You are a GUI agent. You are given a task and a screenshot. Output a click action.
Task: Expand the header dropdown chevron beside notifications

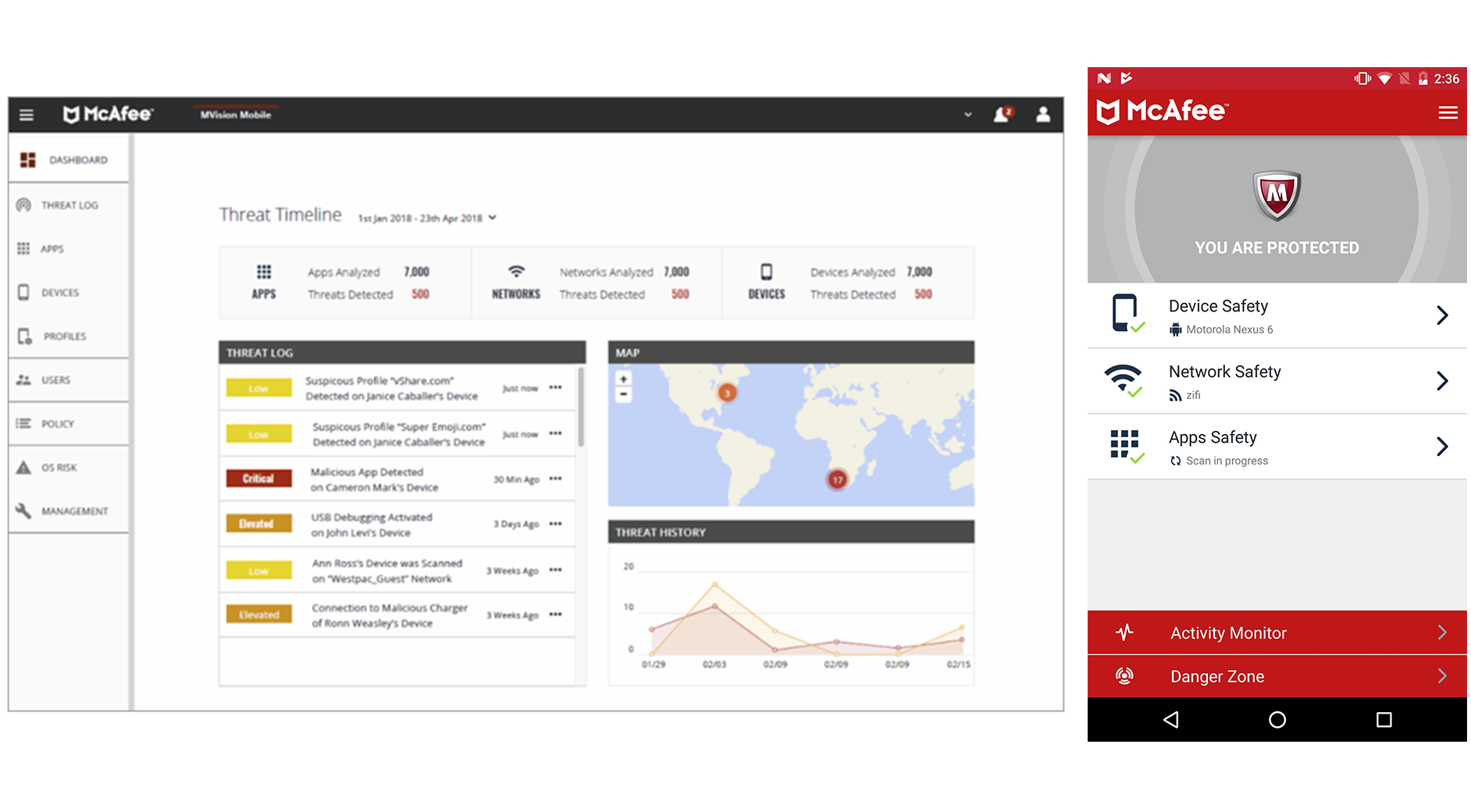[968, 115]
